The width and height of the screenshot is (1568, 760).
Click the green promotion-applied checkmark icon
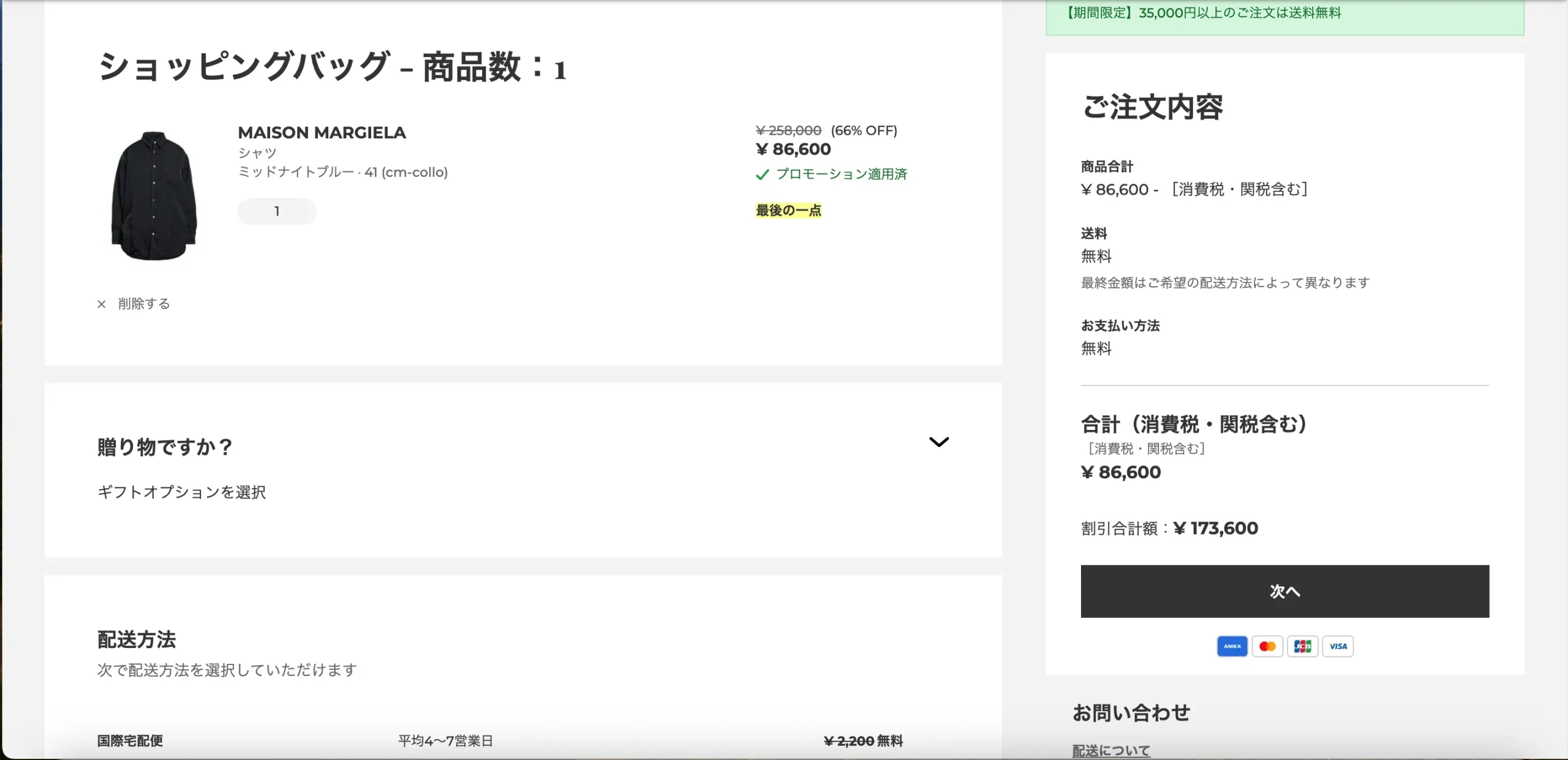tap(762, 175)
